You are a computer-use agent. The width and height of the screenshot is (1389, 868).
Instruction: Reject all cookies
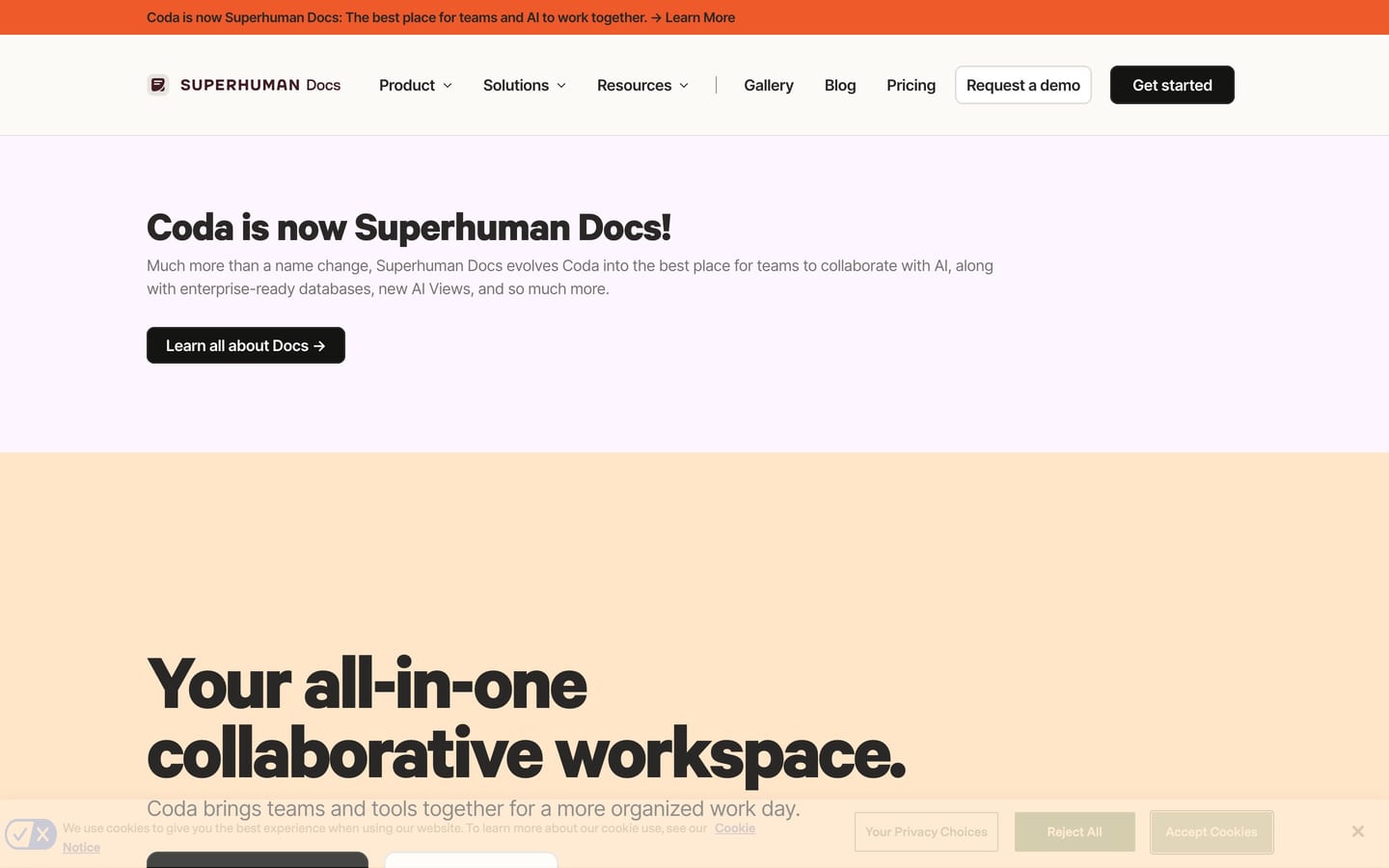(x=1075, y=832)
